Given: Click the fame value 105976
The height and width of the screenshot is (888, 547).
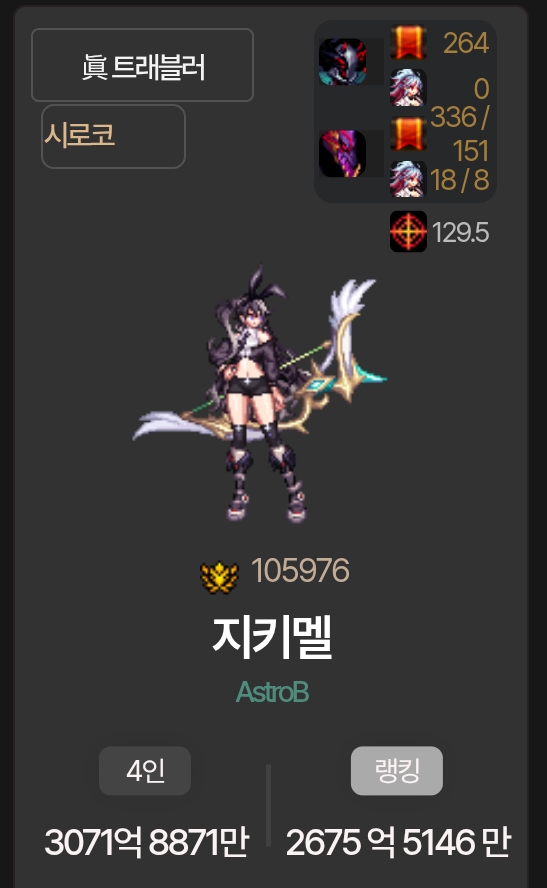Looking at the screenshot, I should pos(300,570).
